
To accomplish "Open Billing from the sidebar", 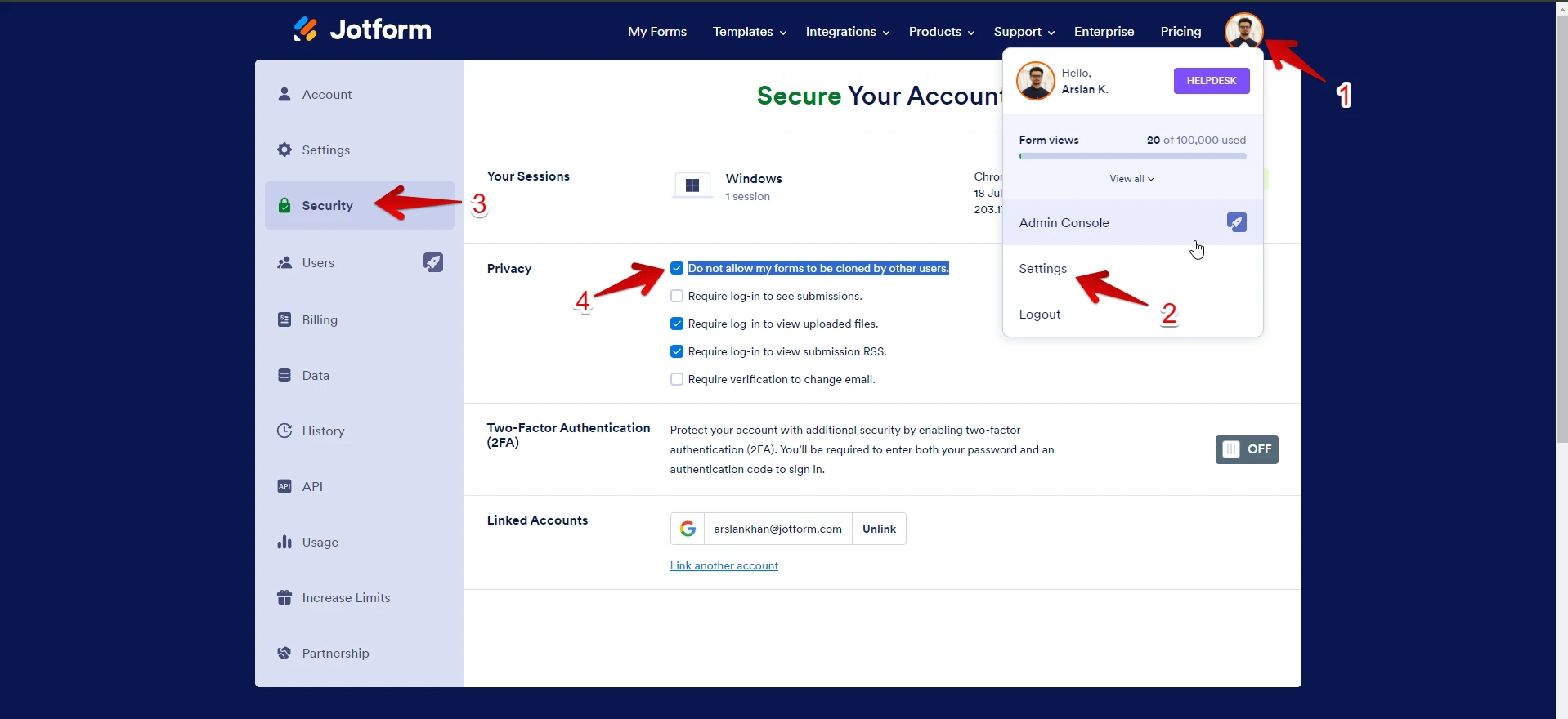I will 319,320.
